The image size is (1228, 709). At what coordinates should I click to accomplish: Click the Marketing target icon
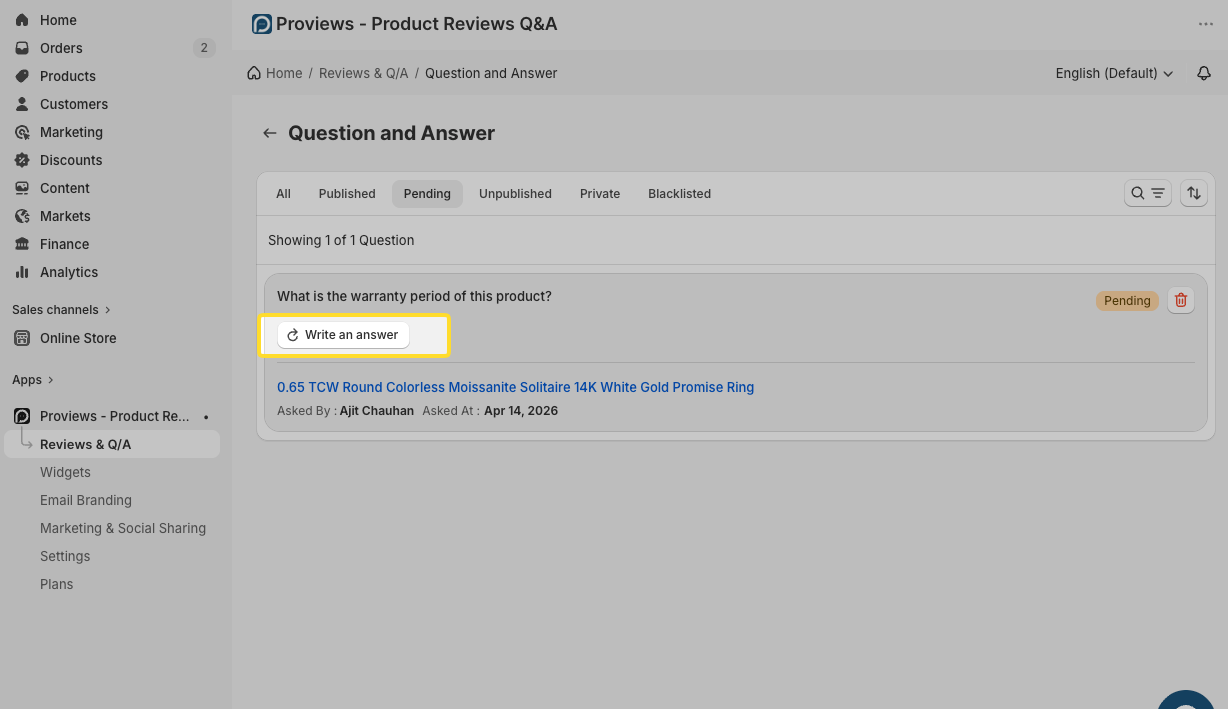[22, 132]
